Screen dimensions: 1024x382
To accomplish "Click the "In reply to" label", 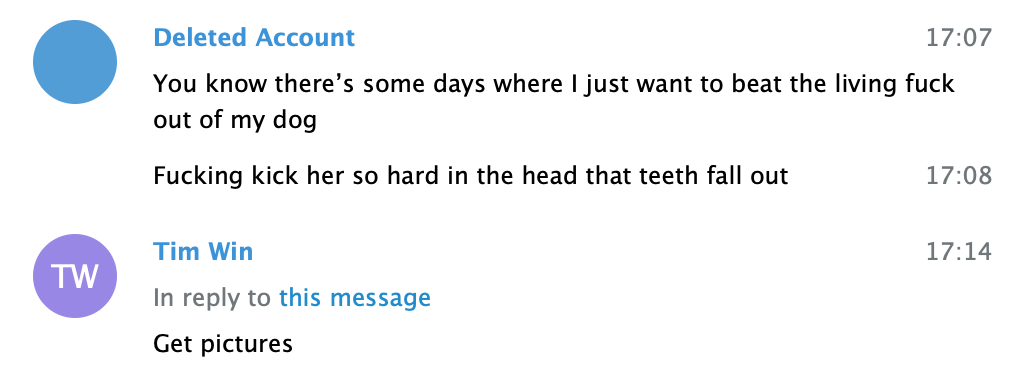I will pos(212,298).
